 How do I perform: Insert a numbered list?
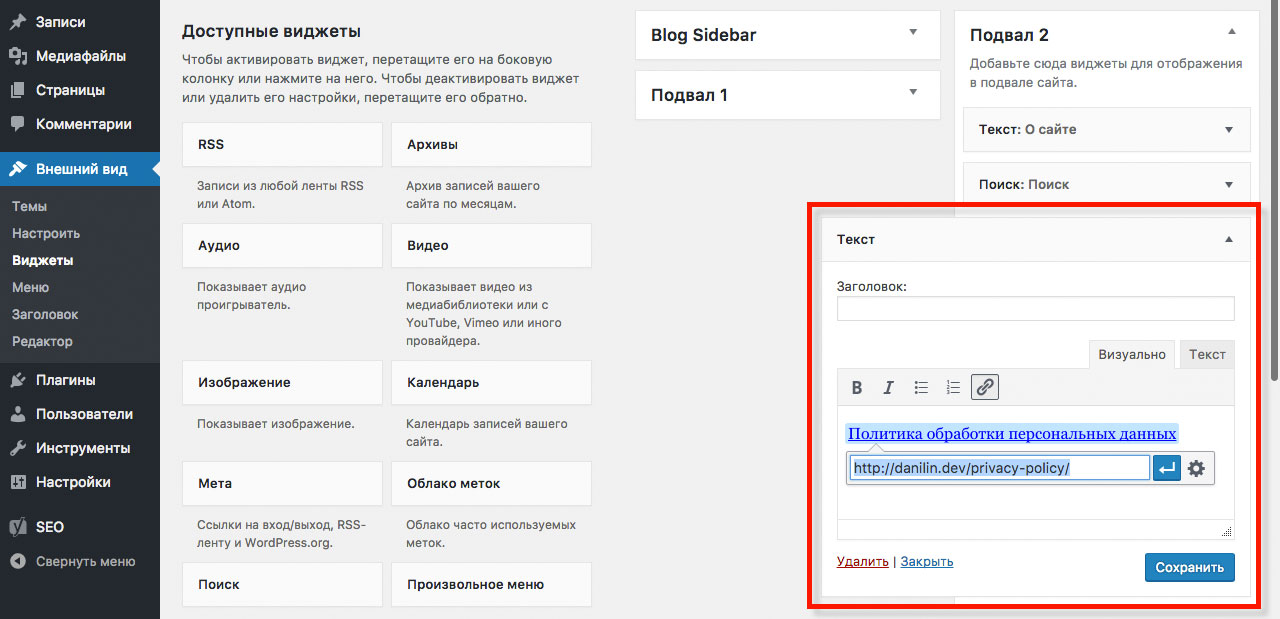point(953,388)
